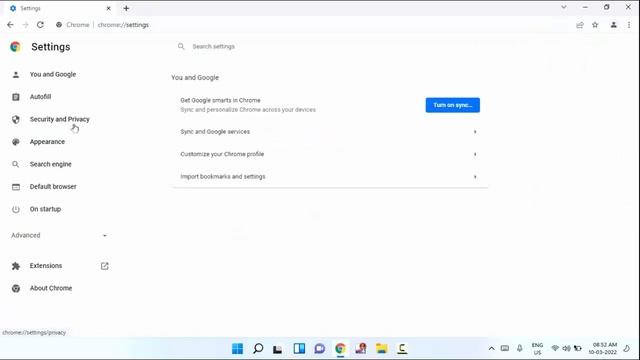
Task: Open About Chrome page
Action: click(x=51, y=289)
